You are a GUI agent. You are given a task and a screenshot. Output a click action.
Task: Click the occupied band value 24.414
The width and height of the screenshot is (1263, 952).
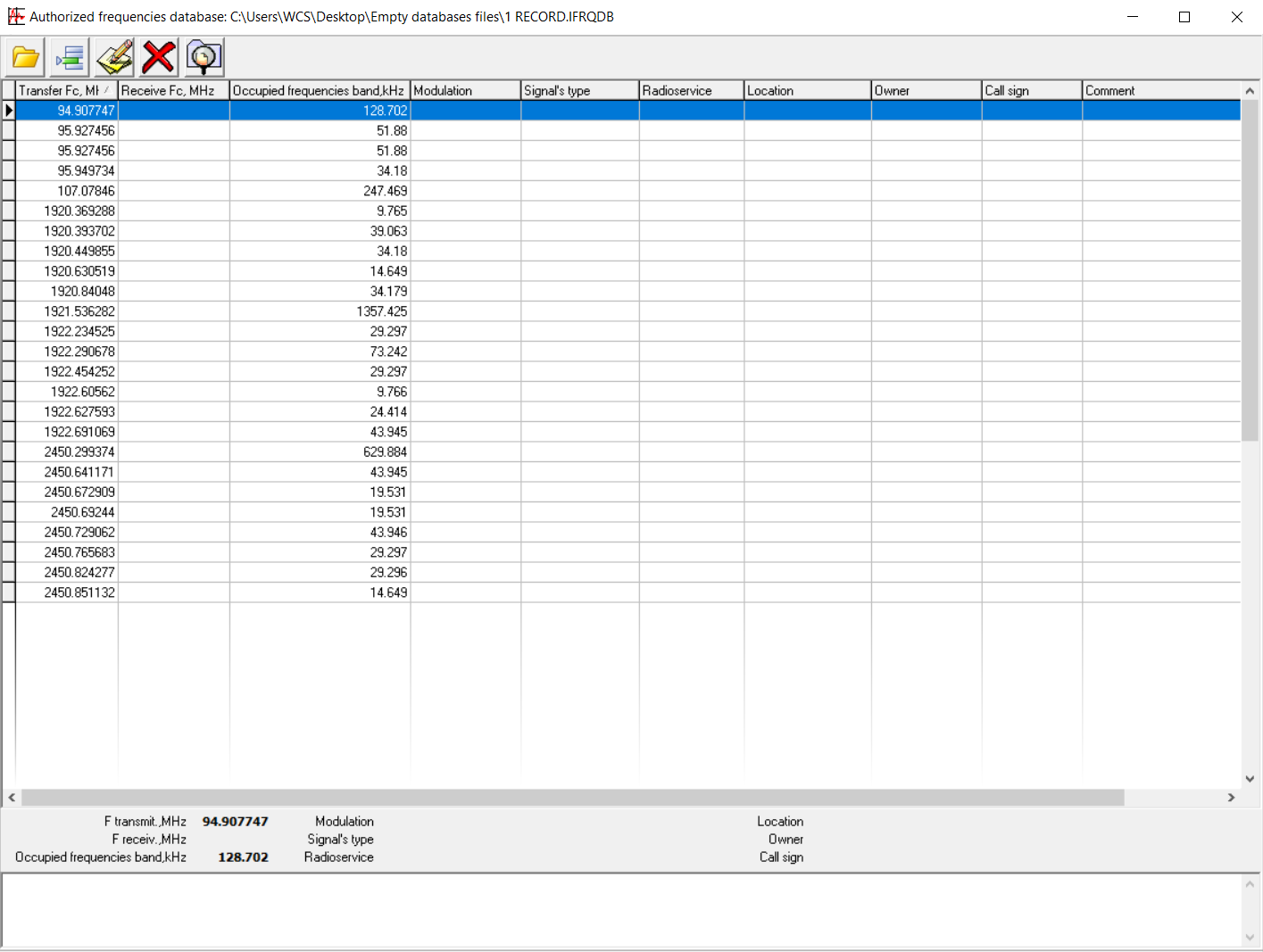tap(388, 411)
